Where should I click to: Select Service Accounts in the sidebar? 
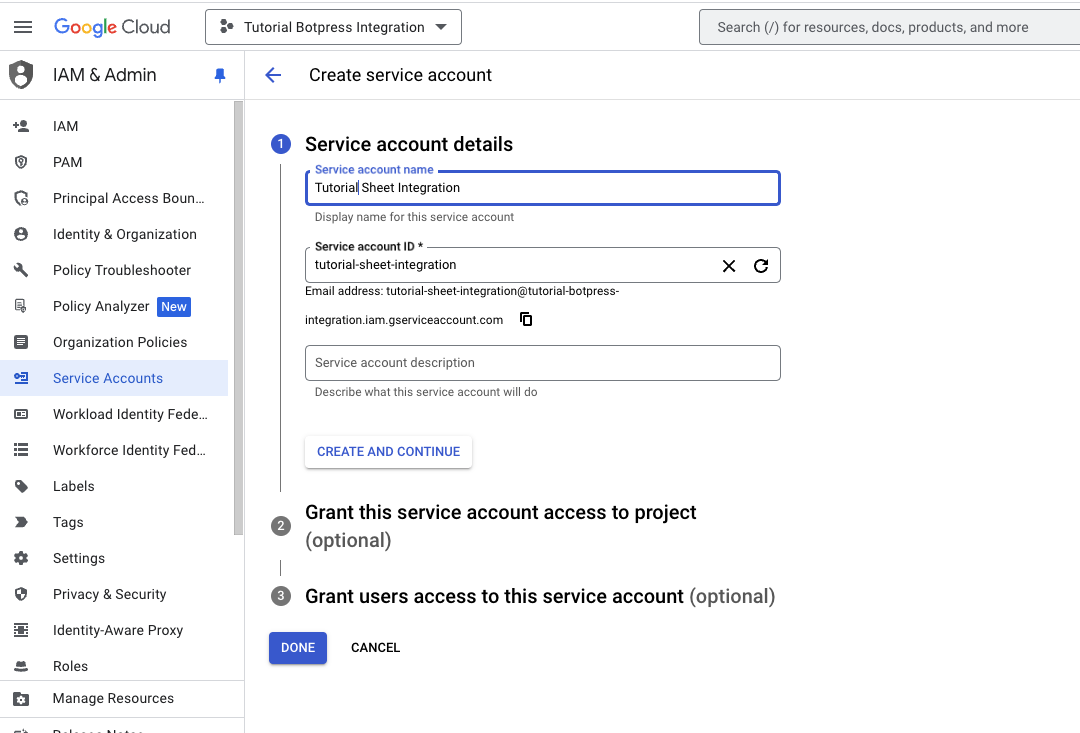(108, 378)
